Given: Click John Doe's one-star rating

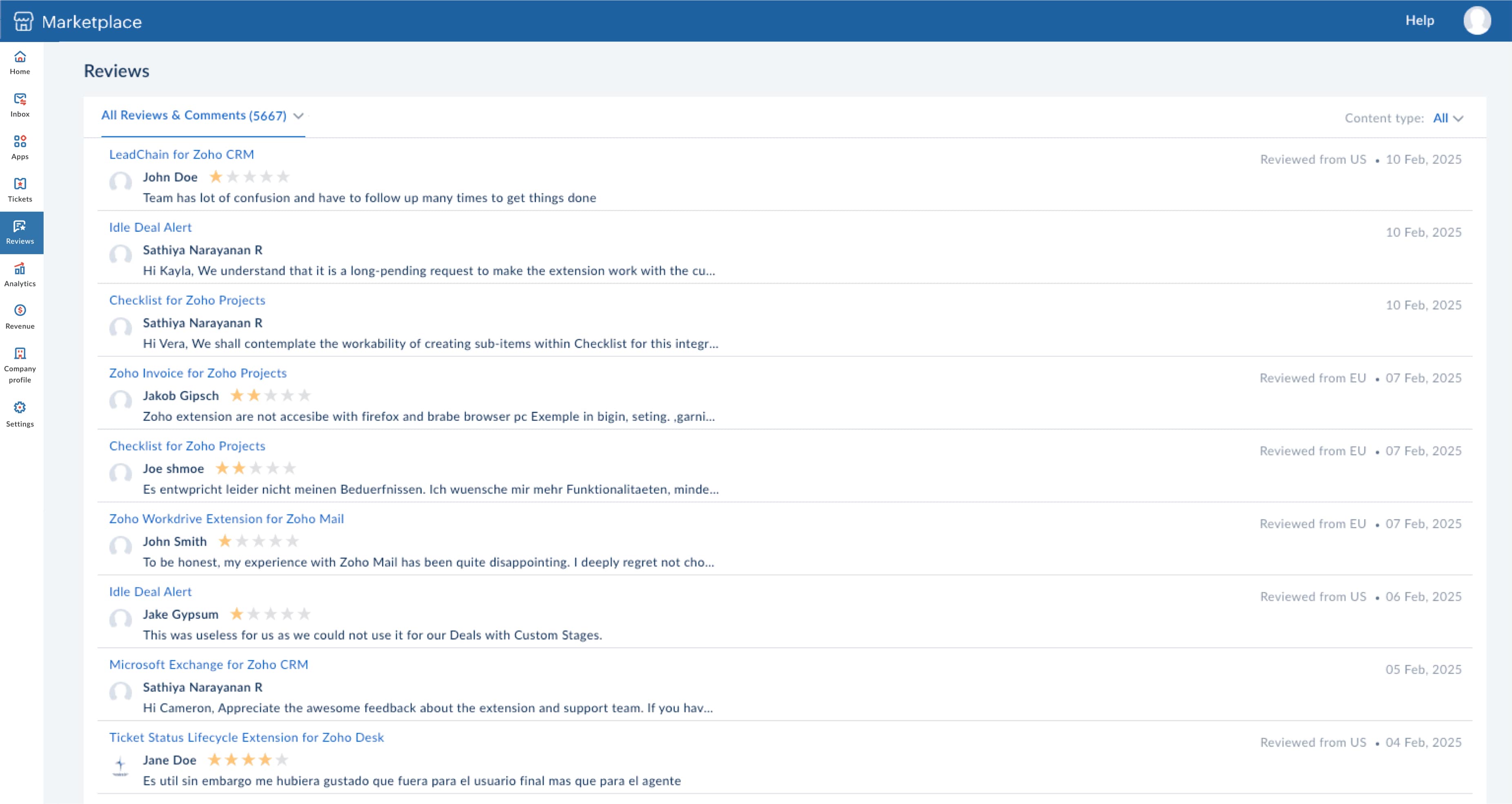Looking at the screenshot, I should [x=249, y=177].
